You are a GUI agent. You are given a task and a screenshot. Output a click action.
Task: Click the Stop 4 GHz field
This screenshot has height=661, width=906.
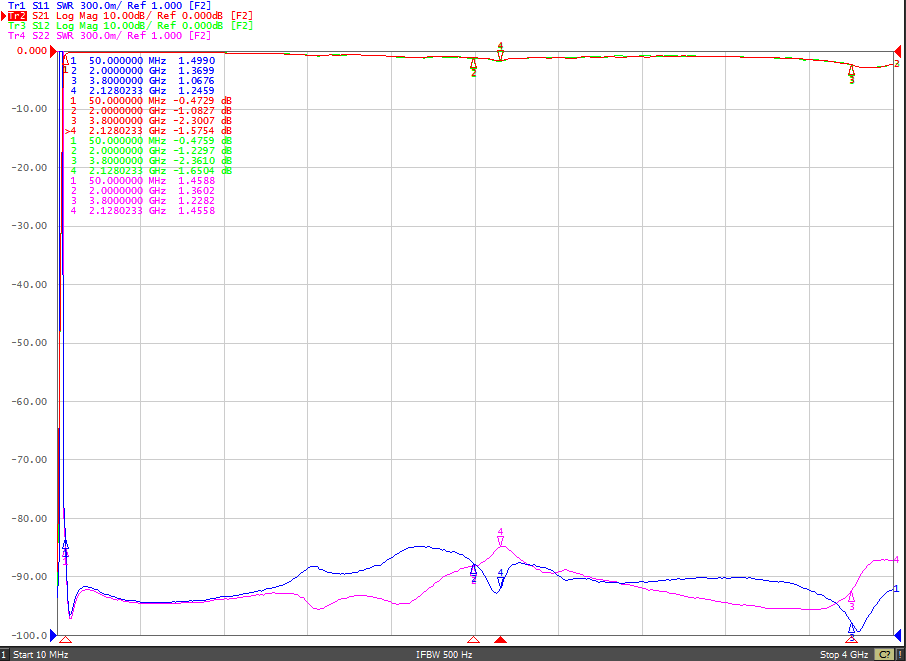[844, 655]
